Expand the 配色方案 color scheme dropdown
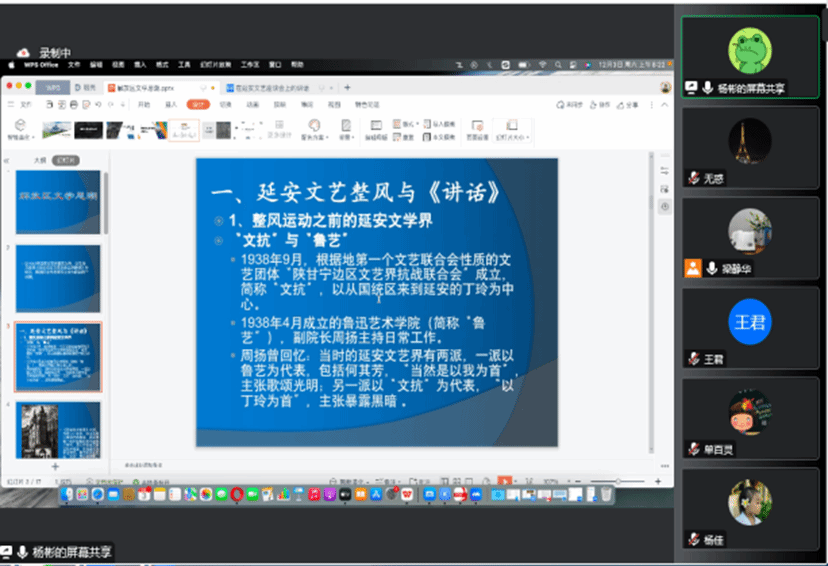This screenshot has height=566, width=828. (314, 137)
